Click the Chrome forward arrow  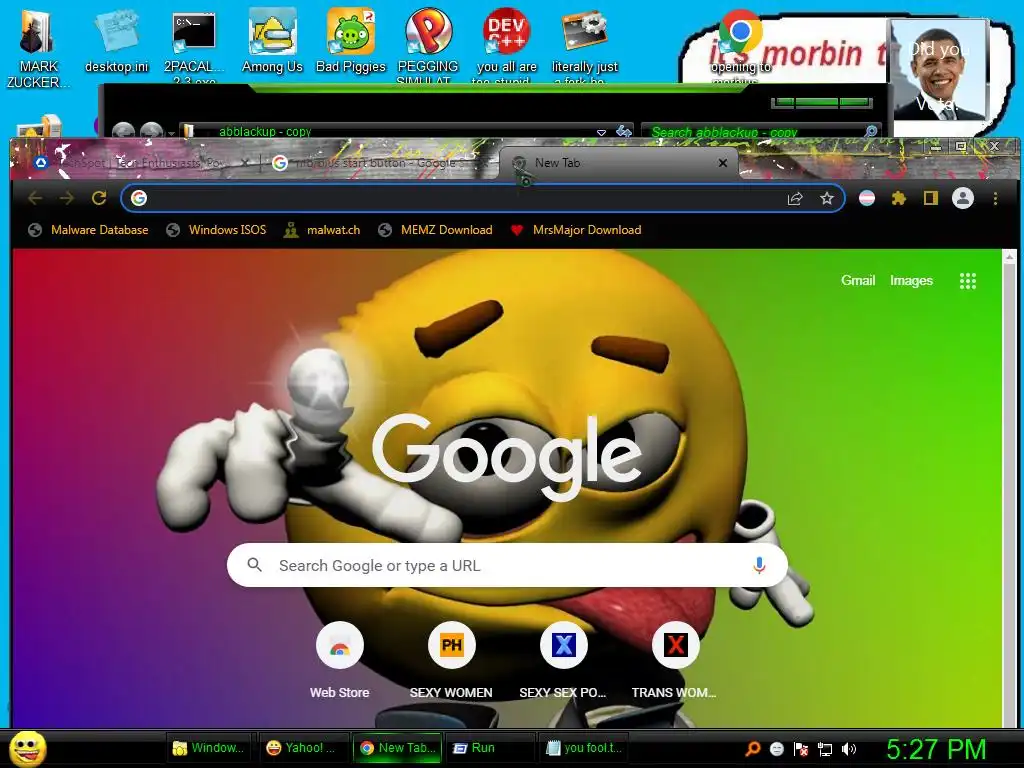pos(67,198)
